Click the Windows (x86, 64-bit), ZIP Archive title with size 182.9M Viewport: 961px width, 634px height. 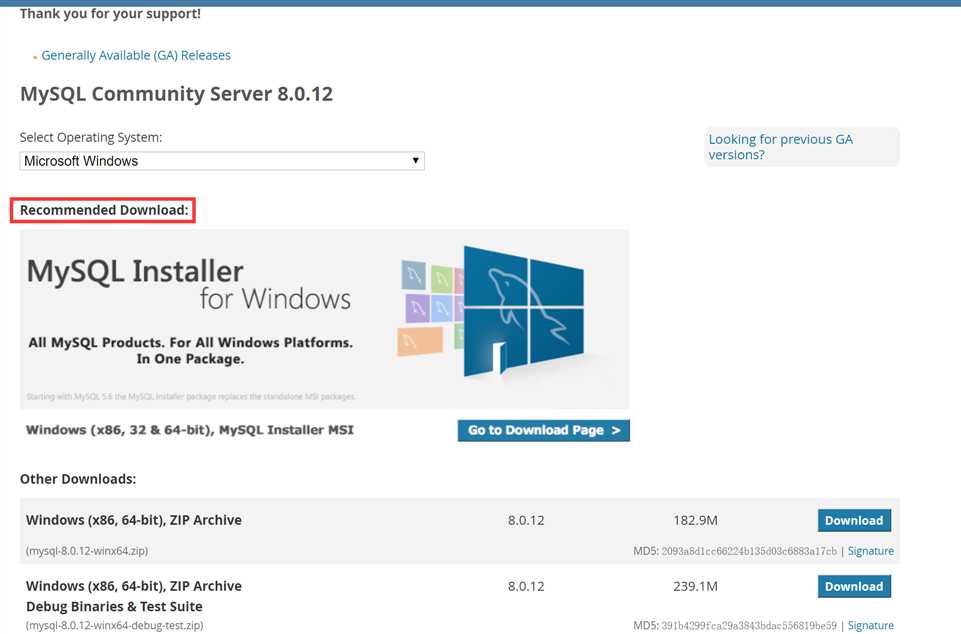tap(134, 520)
